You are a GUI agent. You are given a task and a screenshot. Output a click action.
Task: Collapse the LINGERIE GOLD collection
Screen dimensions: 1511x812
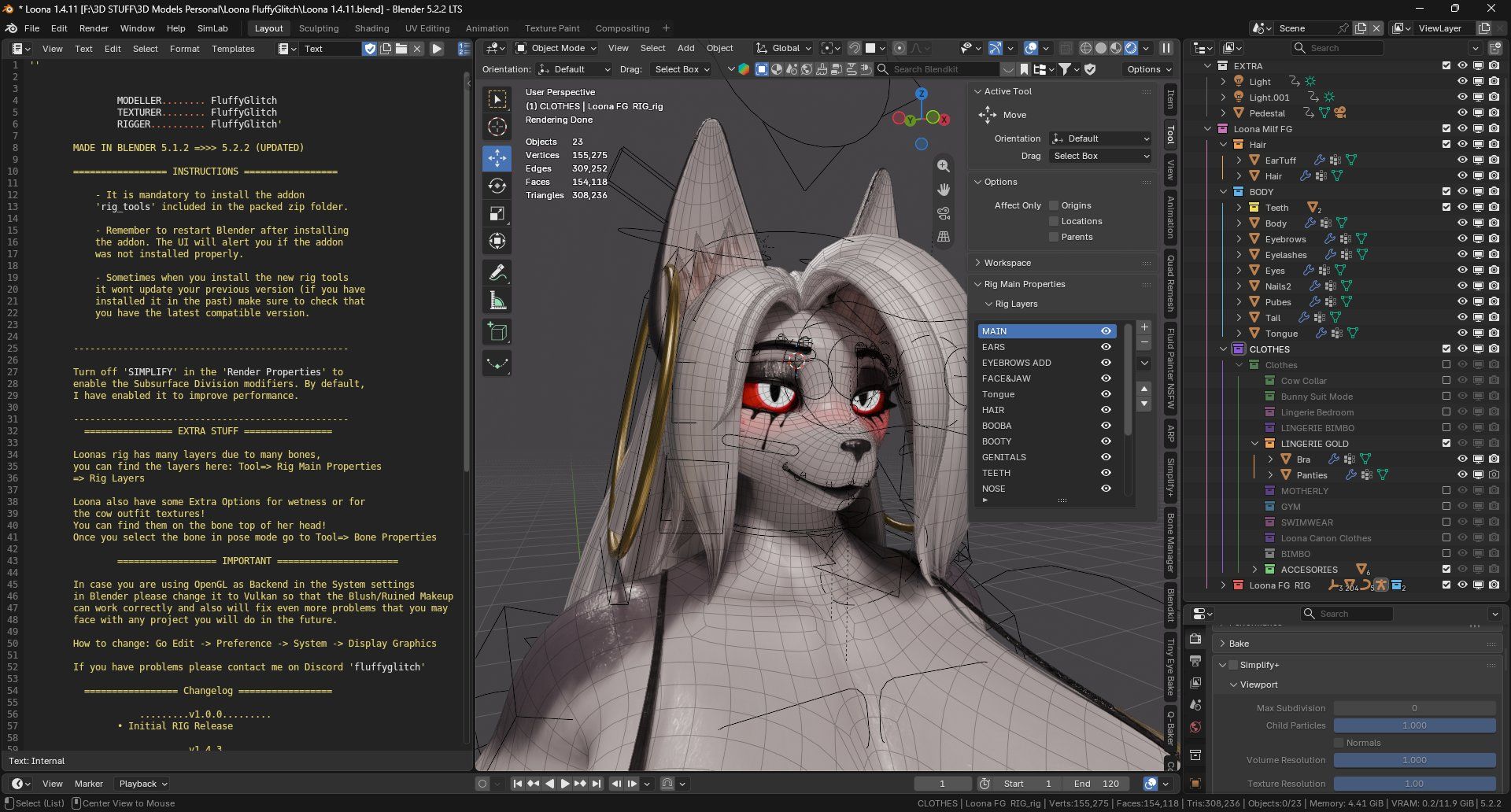[1255, 444]
